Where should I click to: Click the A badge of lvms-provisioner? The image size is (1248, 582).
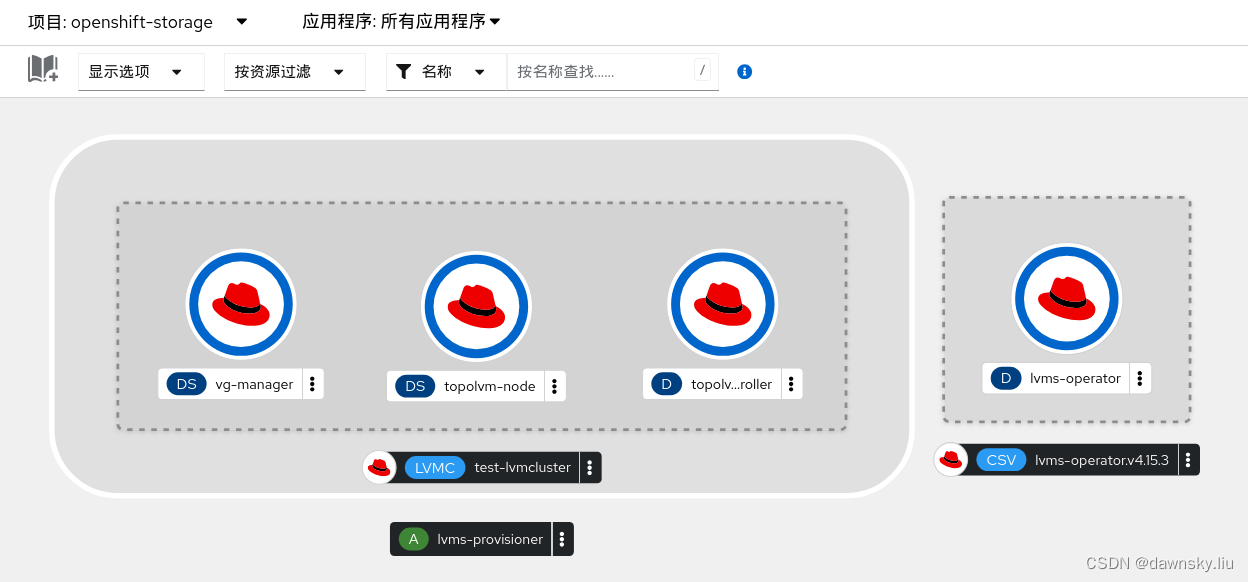coord(414,539)
